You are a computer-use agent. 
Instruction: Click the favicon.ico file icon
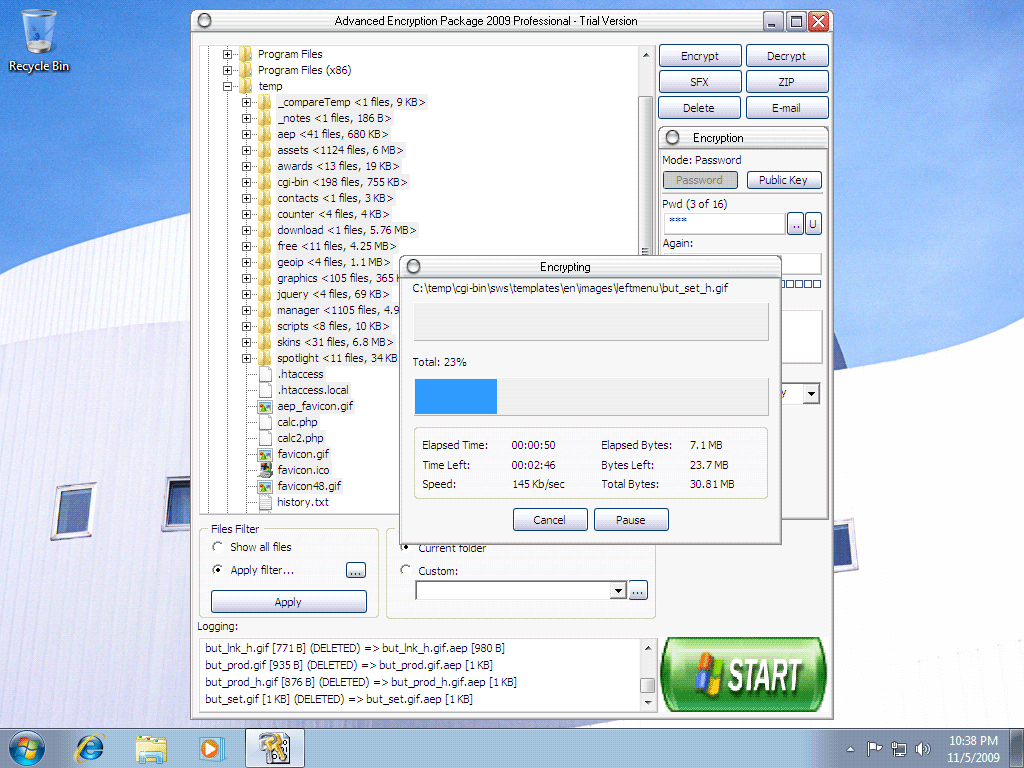[264, 470]
